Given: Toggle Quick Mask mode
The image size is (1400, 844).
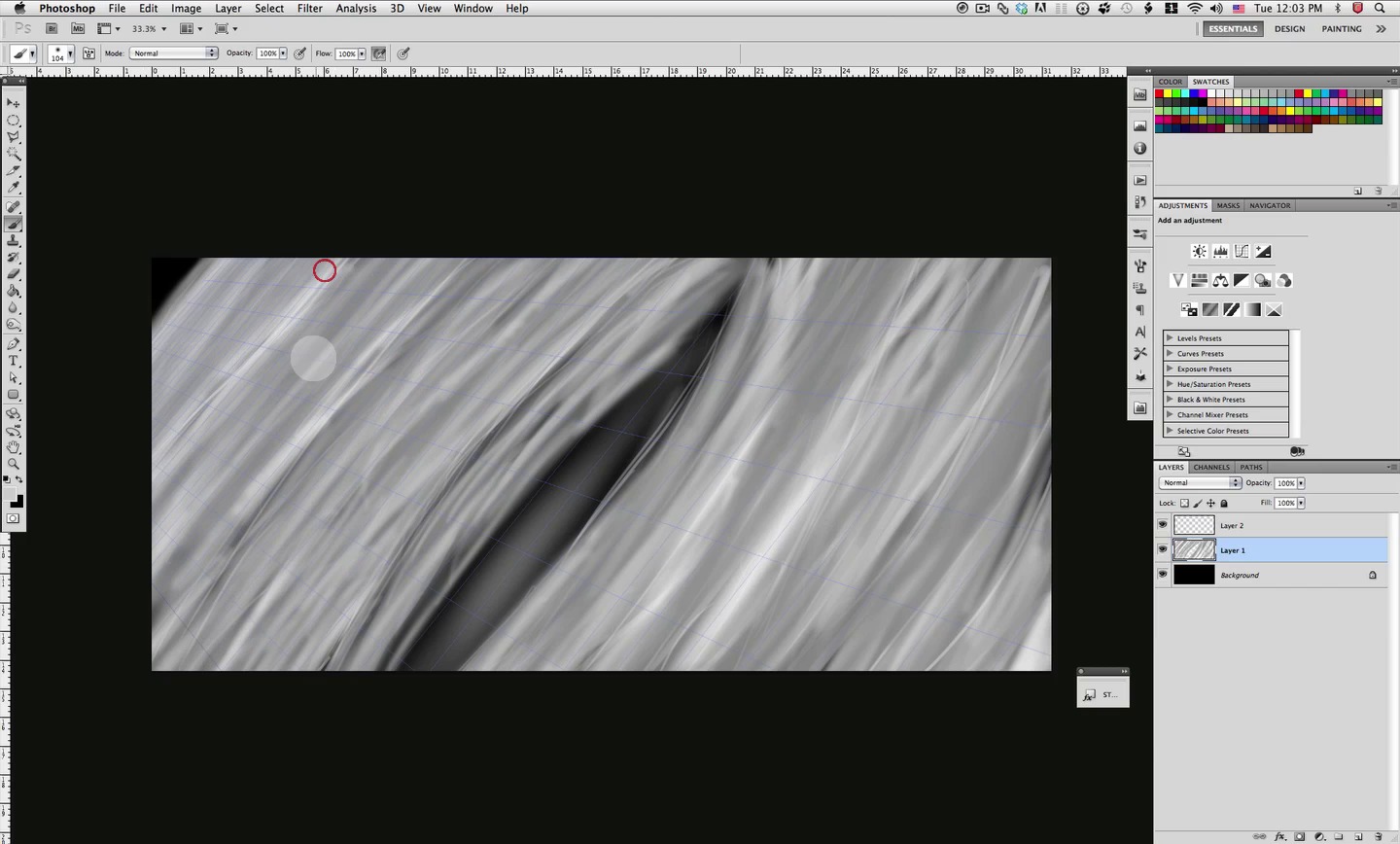Looking at the screenshot, I should pos(14,518).
